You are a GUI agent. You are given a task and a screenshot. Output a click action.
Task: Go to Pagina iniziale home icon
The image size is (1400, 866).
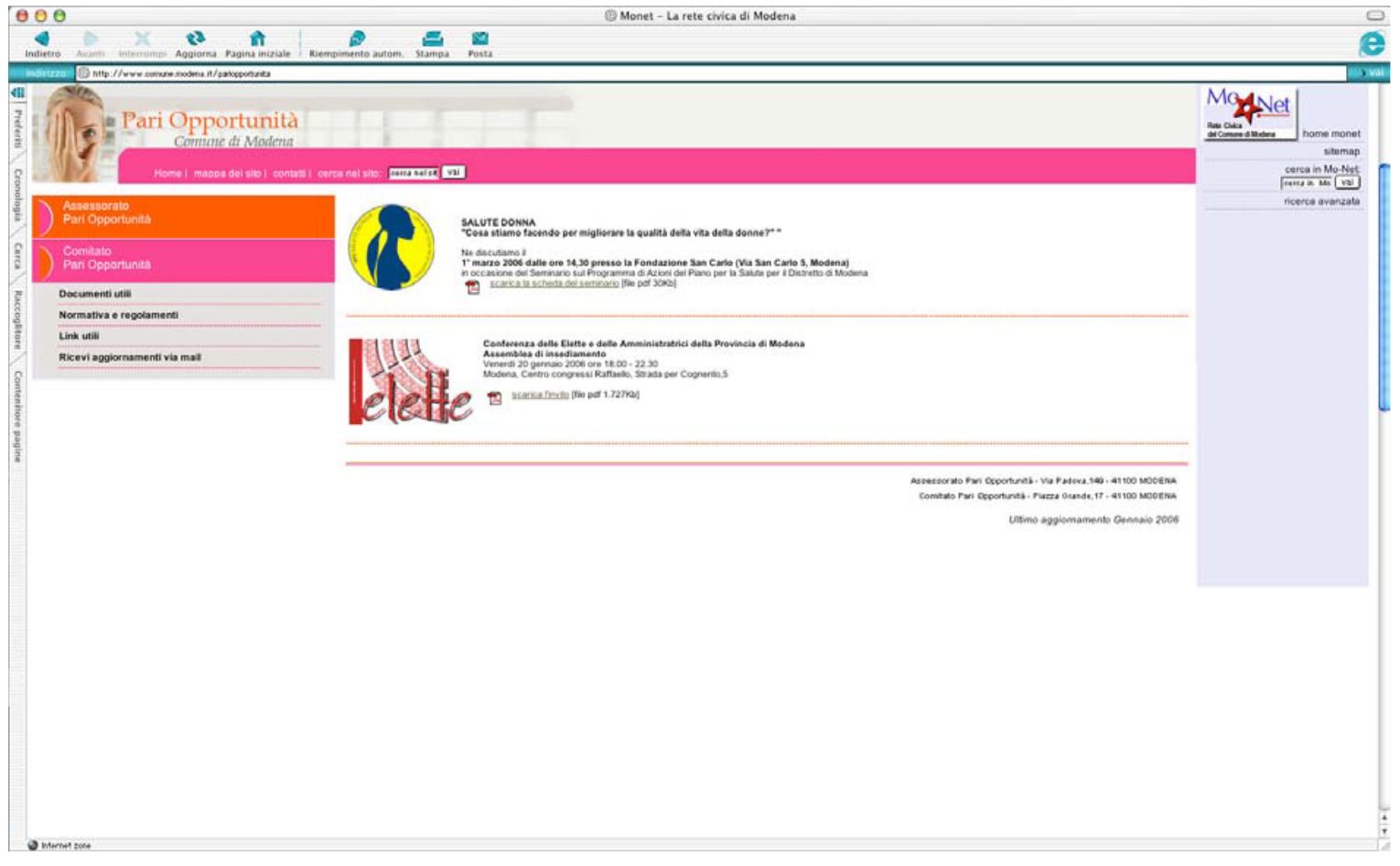pyautogui.click(x=257, y=38)
